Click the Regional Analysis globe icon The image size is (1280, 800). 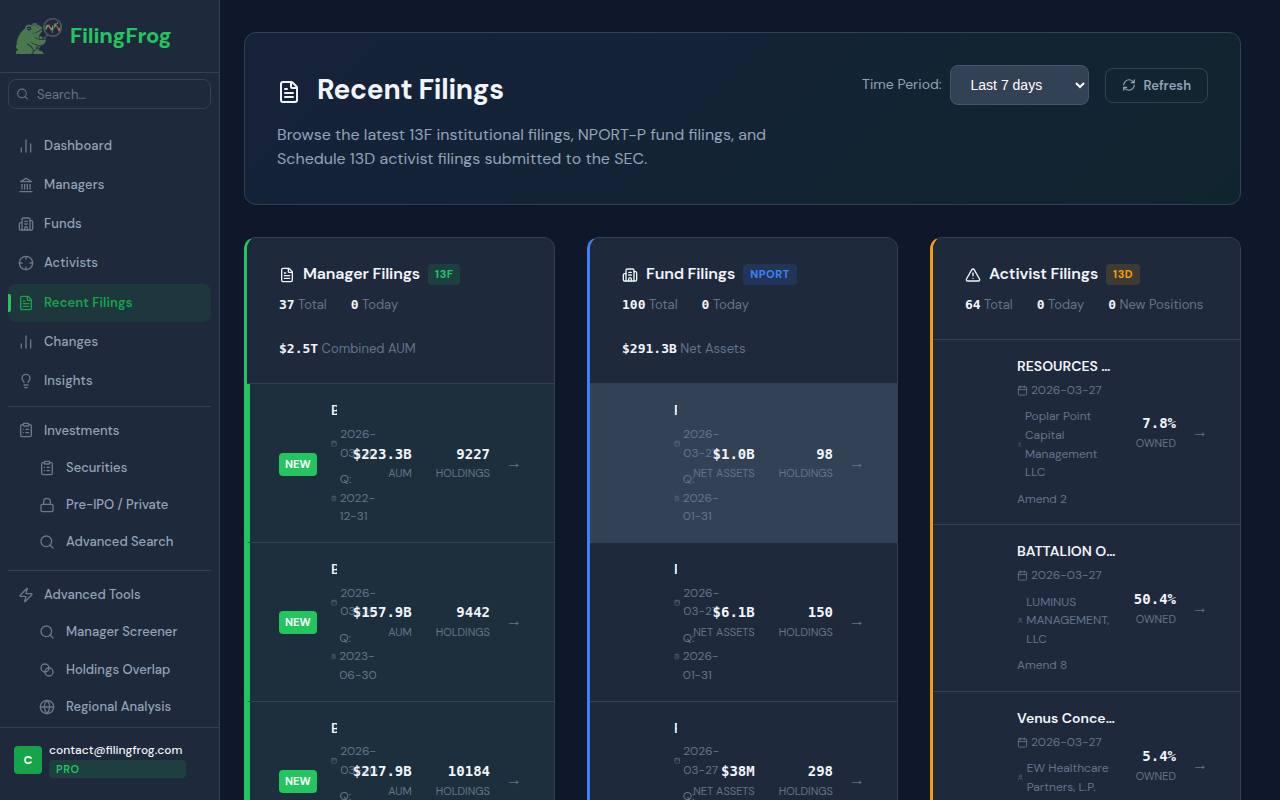pyautogui.click(x=47, y=707)
